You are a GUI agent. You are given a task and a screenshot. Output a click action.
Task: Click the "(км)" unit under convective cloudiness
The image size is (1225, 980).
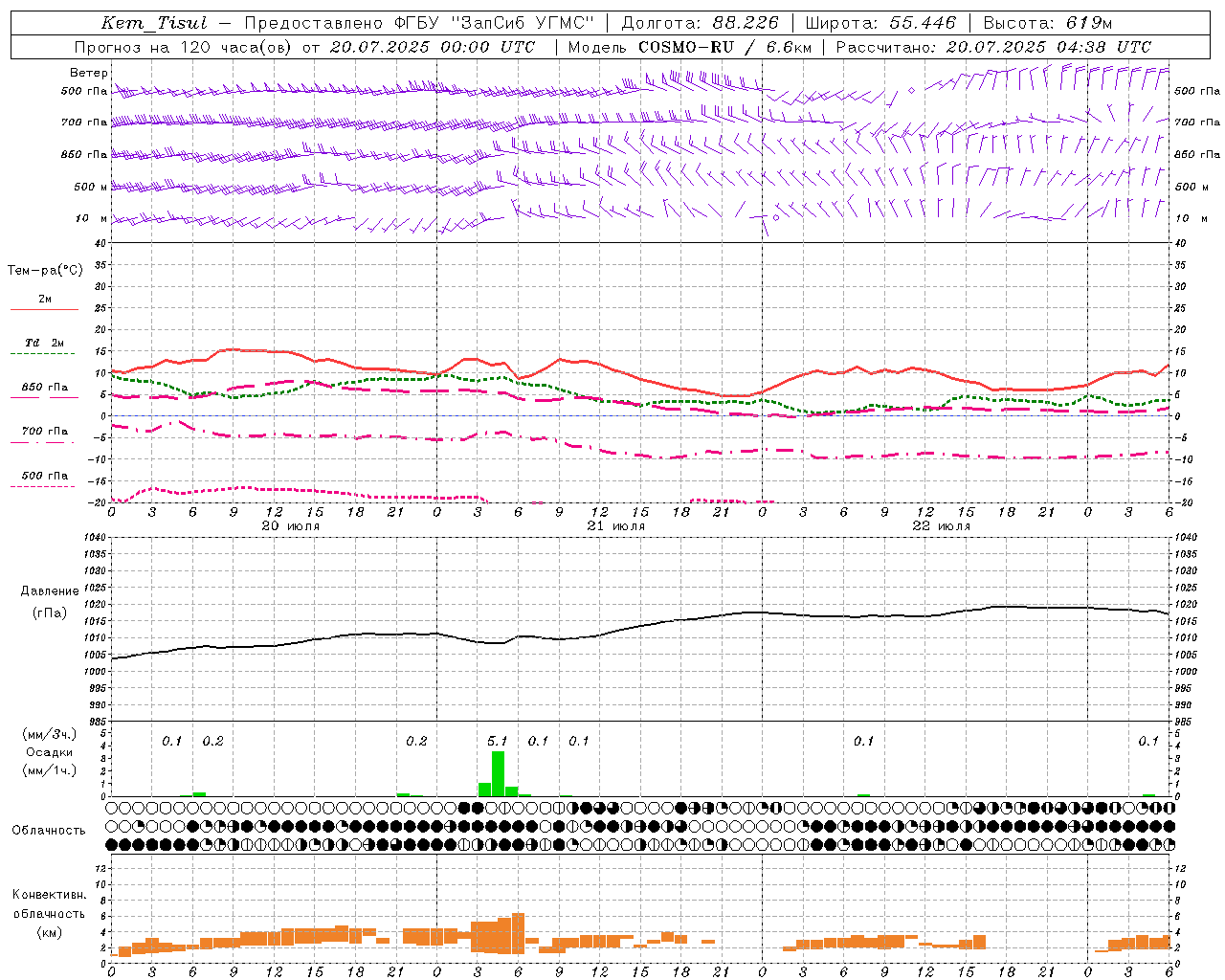click(x=49, y=931)
